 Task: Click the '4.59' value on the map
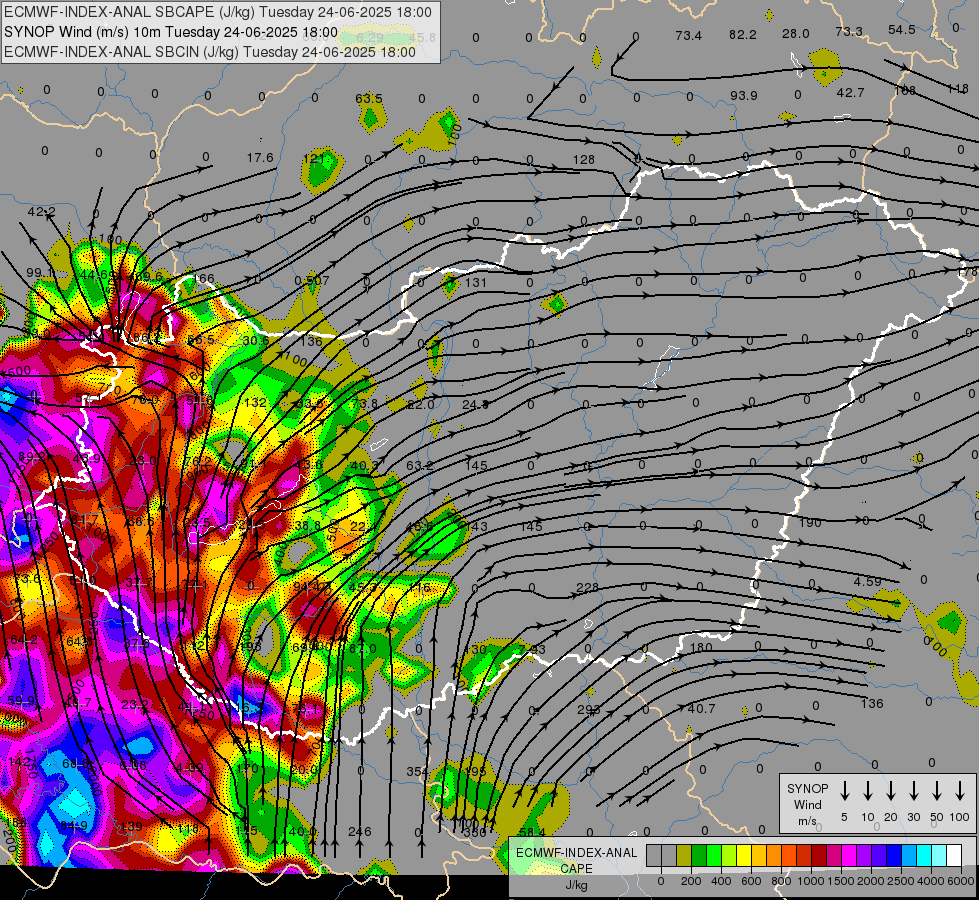pos(868,581)
